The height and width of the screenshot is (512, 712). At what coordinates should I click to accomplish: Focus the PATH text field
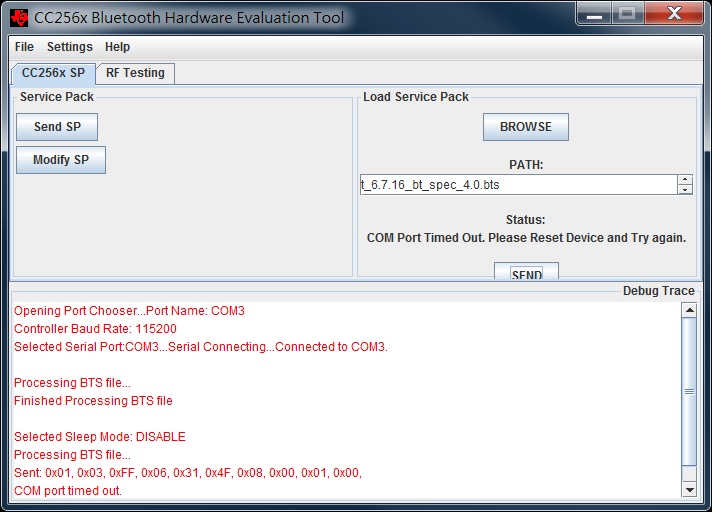point(519,185)
